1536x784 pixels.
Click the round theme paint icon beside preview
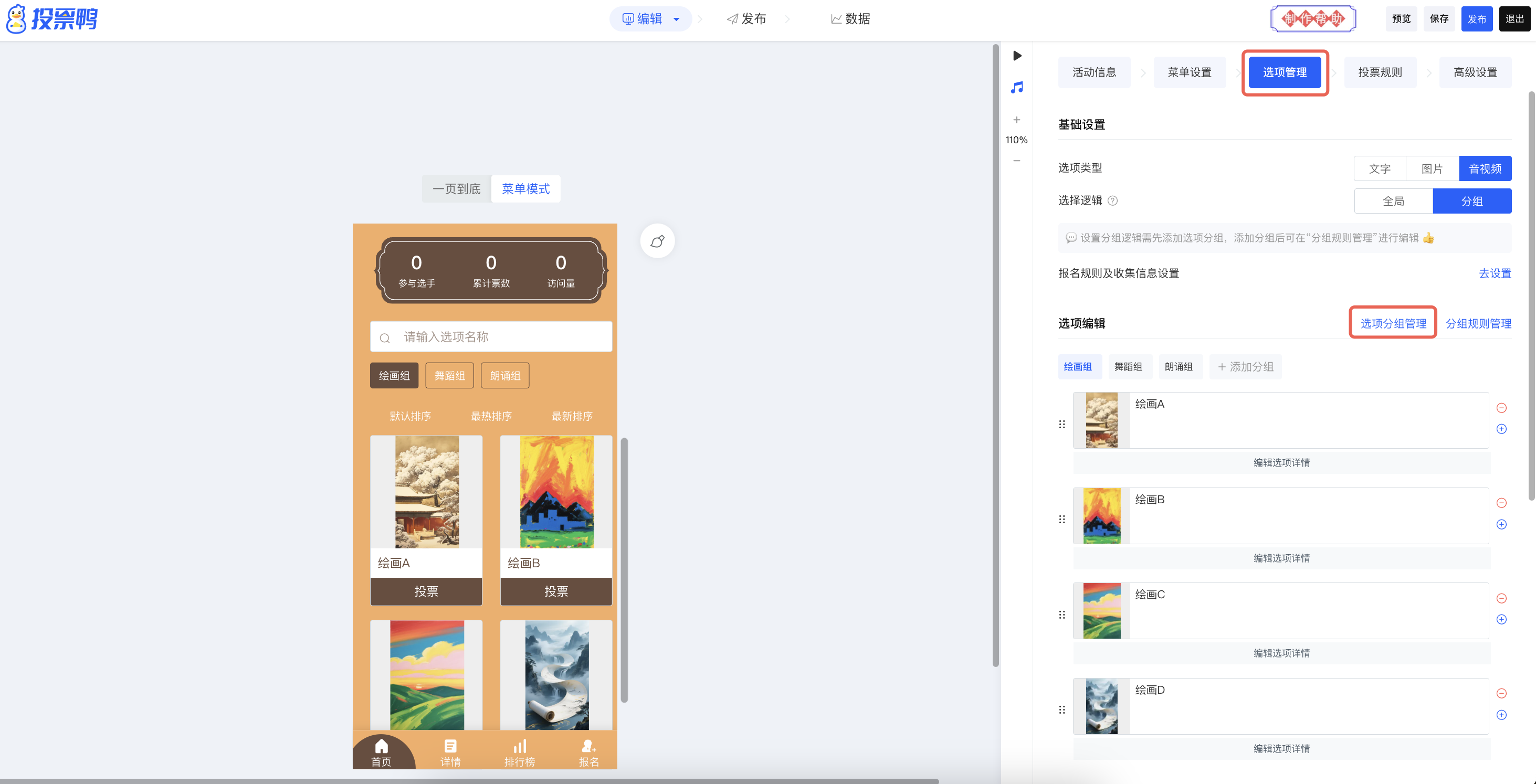[657, 241]
